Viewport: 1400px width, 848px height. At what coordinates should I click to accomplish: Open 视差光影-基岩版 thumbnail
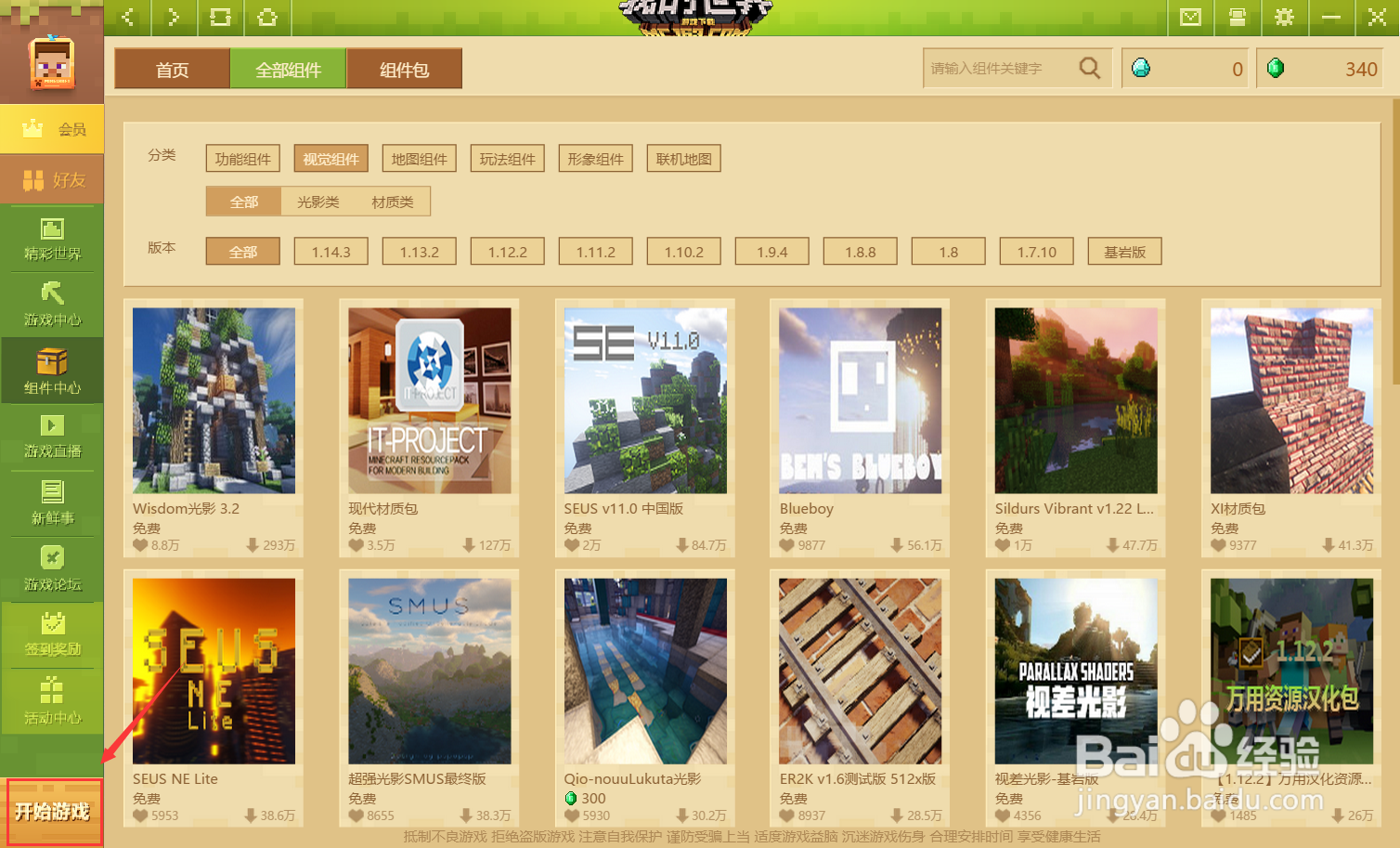[x=1076, y=672]
